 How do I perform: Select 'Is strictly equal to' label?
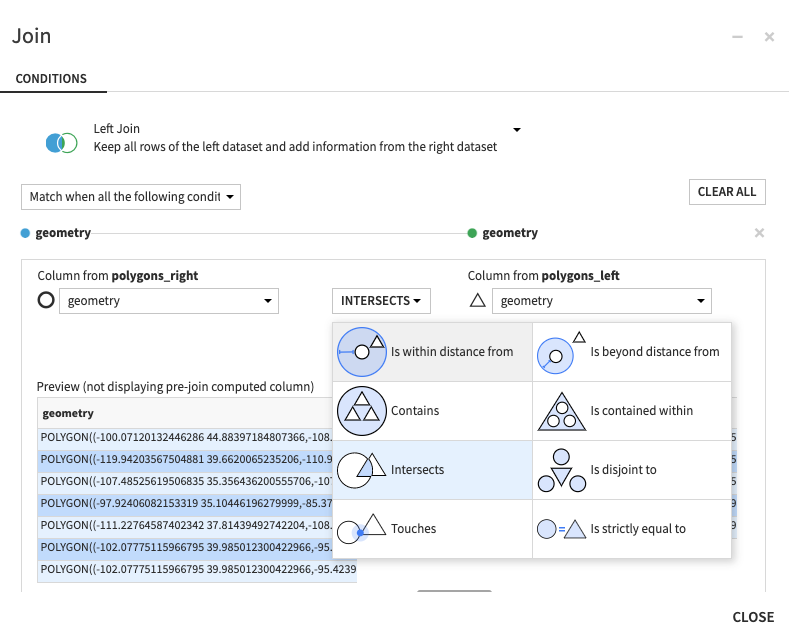point(638,528)
